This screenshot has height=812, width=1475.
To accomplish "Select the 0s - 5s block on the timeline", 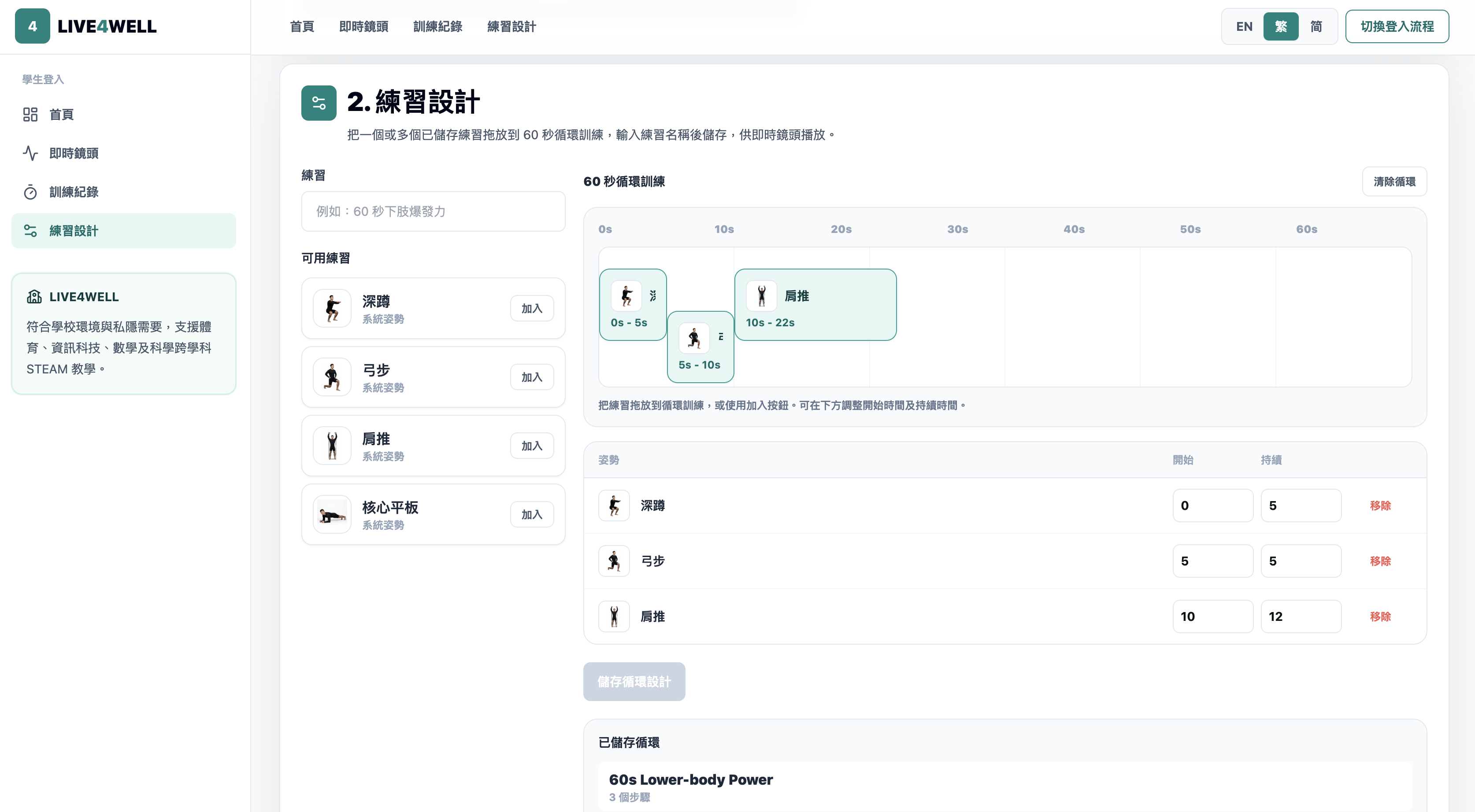I will [x=633, y=305].
